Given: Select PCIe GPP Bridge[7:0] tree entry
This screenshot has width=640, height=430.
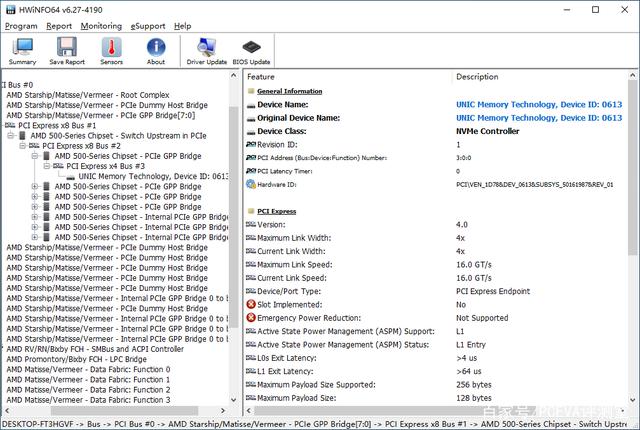Looking at the screenshot, I should 101,115.
